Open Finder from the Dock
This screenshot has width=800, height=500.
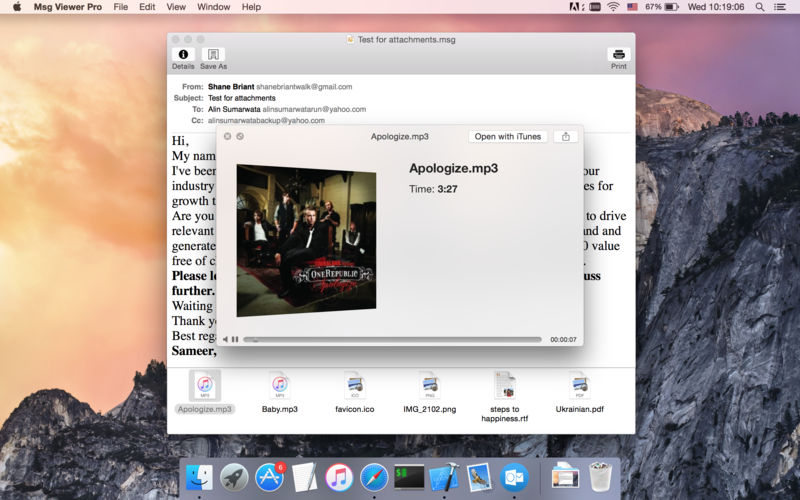click(x=199, y=478)
